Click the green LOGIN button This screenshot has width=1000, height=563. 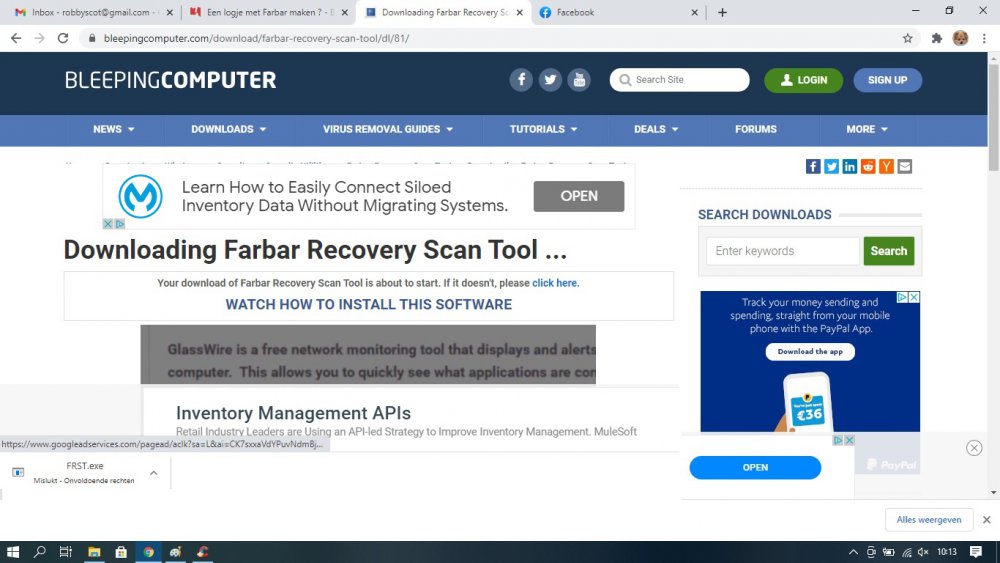click(x=804, y=80)
